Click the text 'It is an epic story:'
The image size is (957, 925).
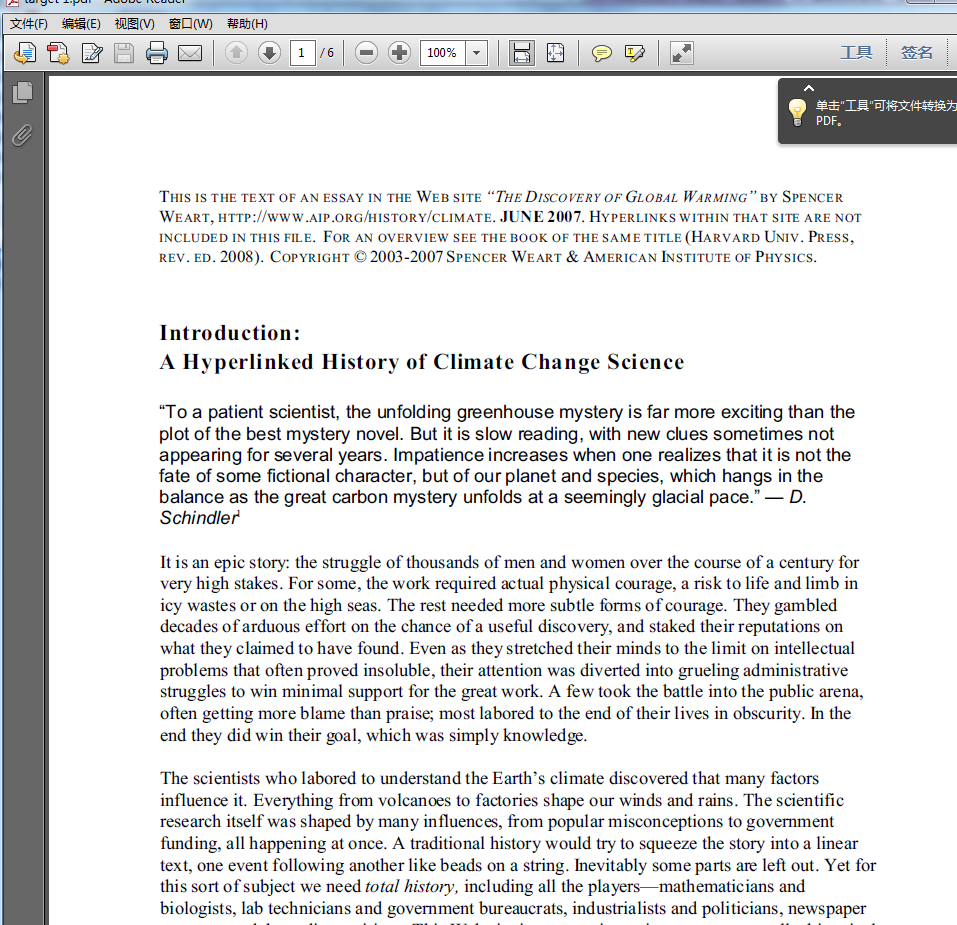225,563
